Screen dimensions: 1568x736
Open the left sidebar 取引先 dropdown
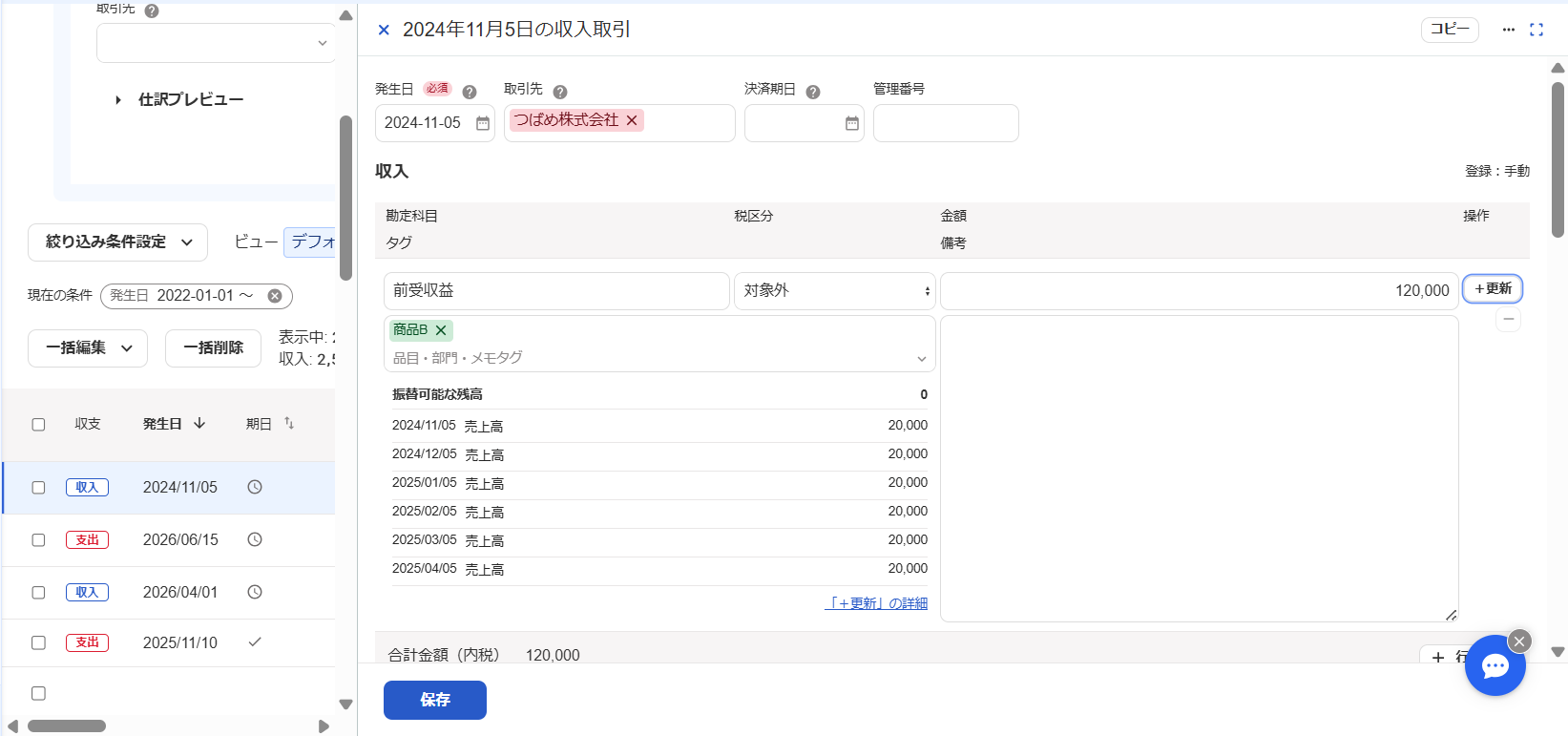click(x=216, y=43)
